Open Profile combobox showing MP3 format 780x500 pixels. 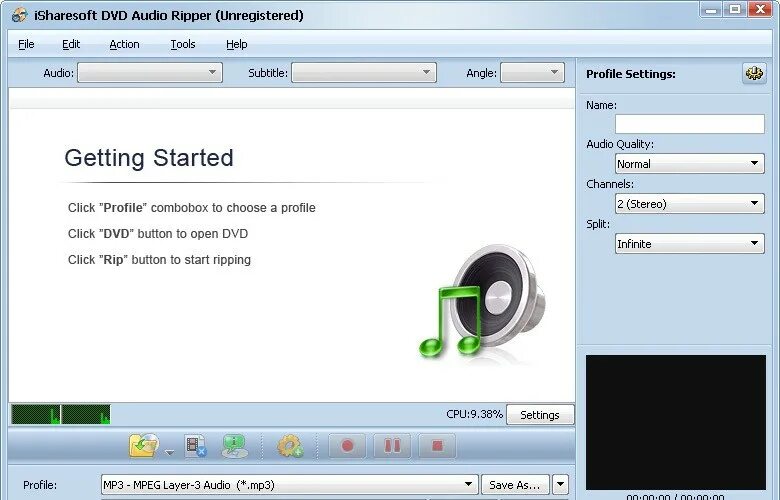point(290,485)
